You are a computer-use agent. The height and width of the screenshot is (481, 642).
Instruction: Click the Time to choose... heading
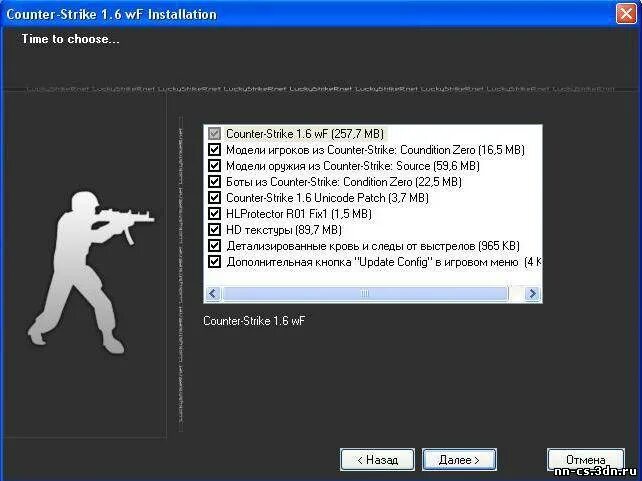coord(70,39)
